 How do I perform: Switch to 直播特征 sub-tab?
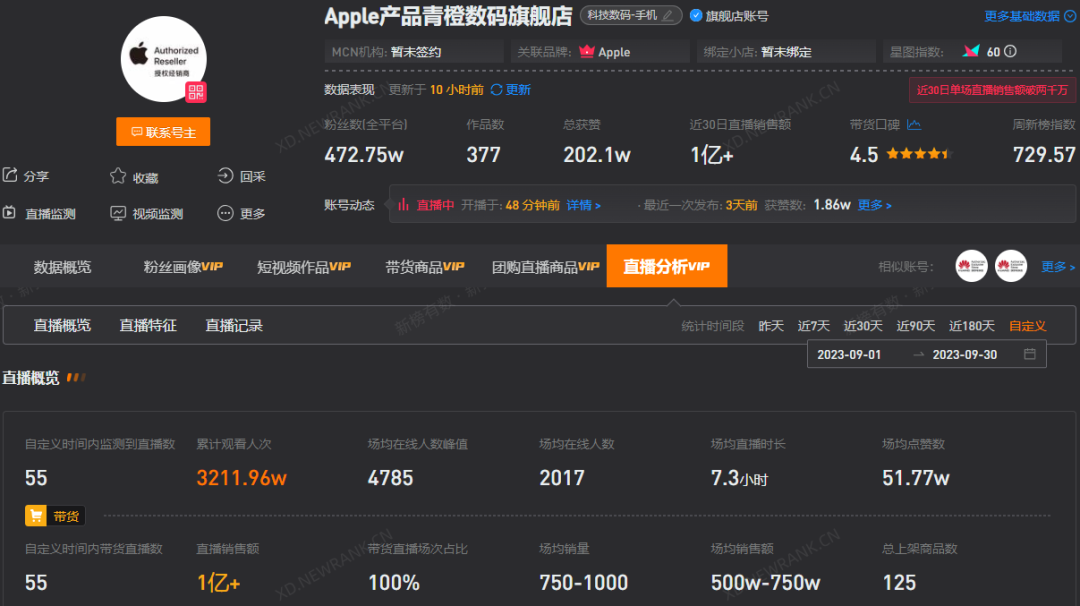148,325
